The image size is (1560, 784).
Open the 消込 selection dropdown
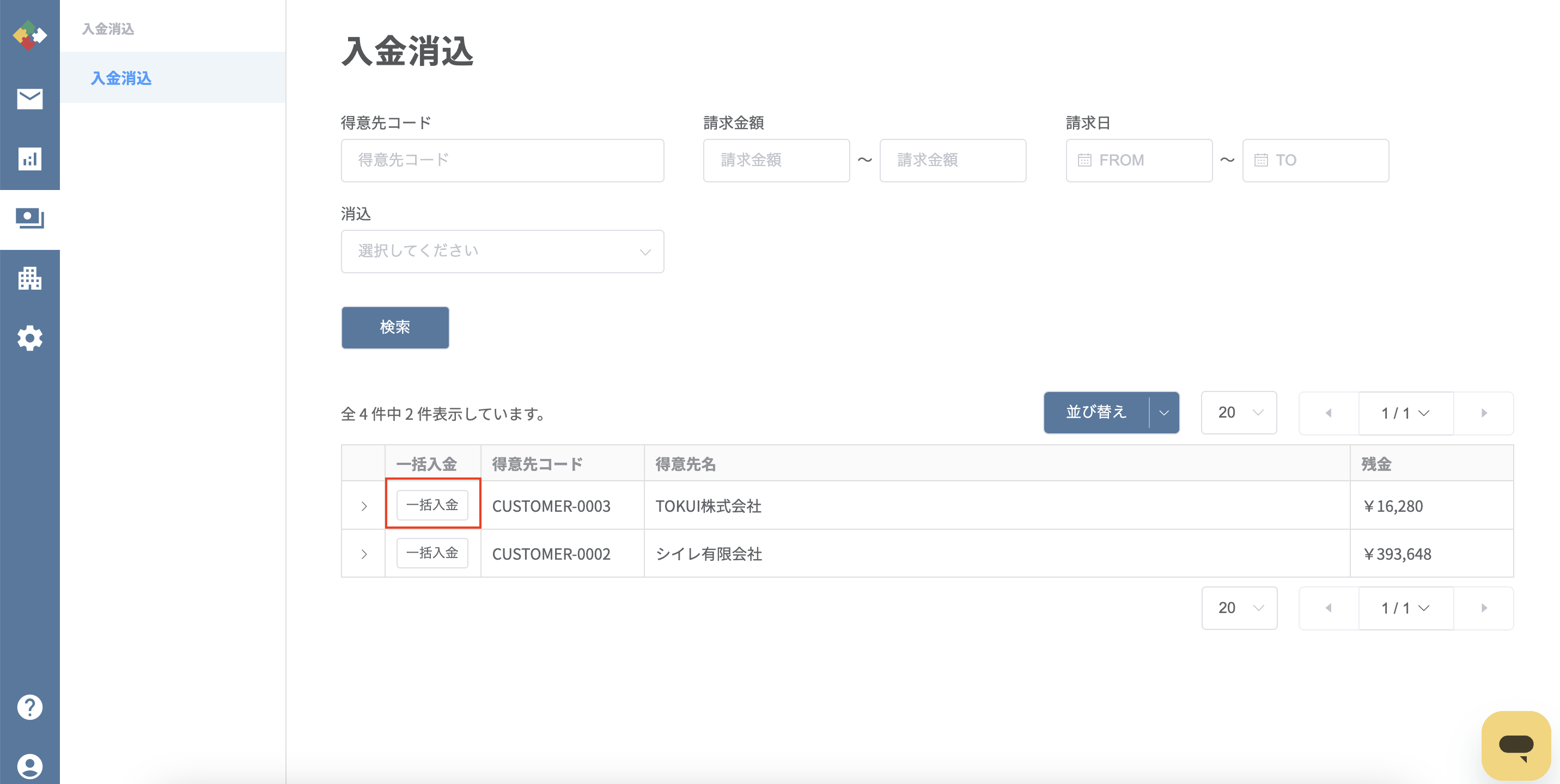502,251
